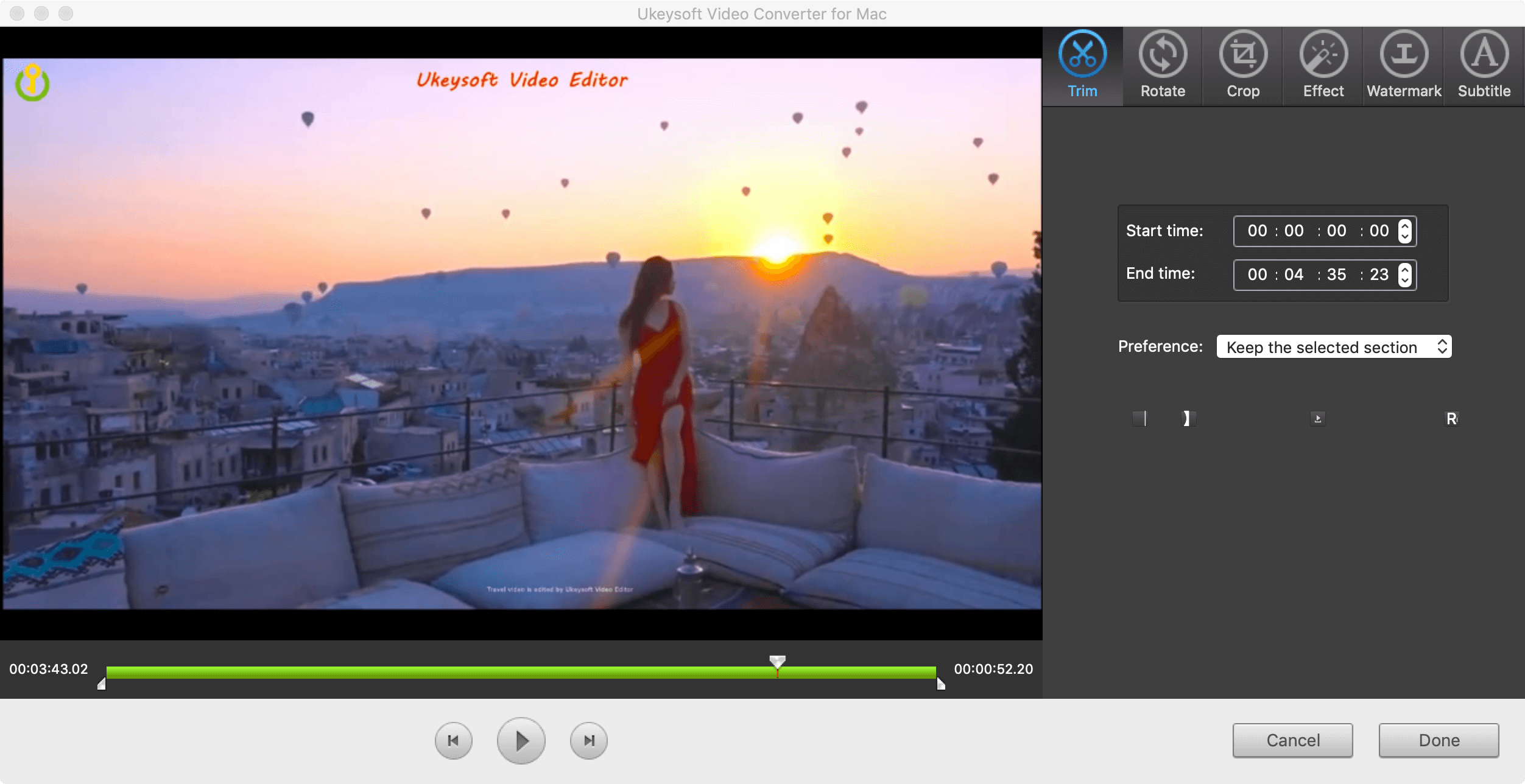Select the Subtitle tool

pos(1483,64)
